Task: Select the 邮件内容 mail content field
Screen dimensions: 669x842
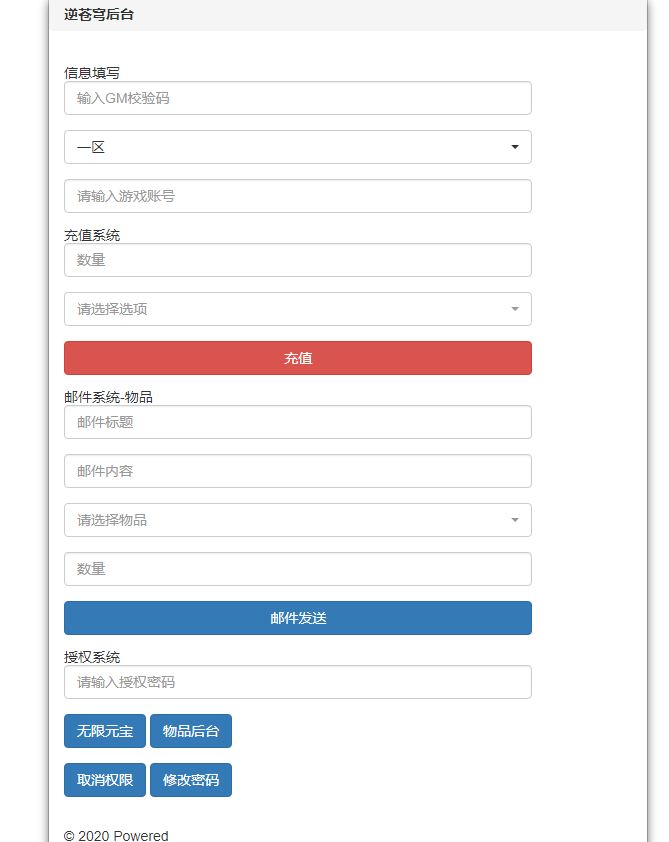Action: (297, 471)
